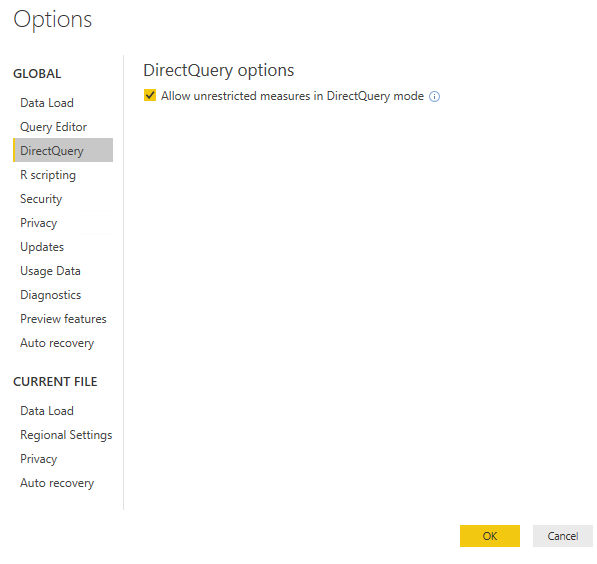This screenshot has height=564, width=597.
Task: Click the info icon beside DirectQuery mode
Action: 434,97
